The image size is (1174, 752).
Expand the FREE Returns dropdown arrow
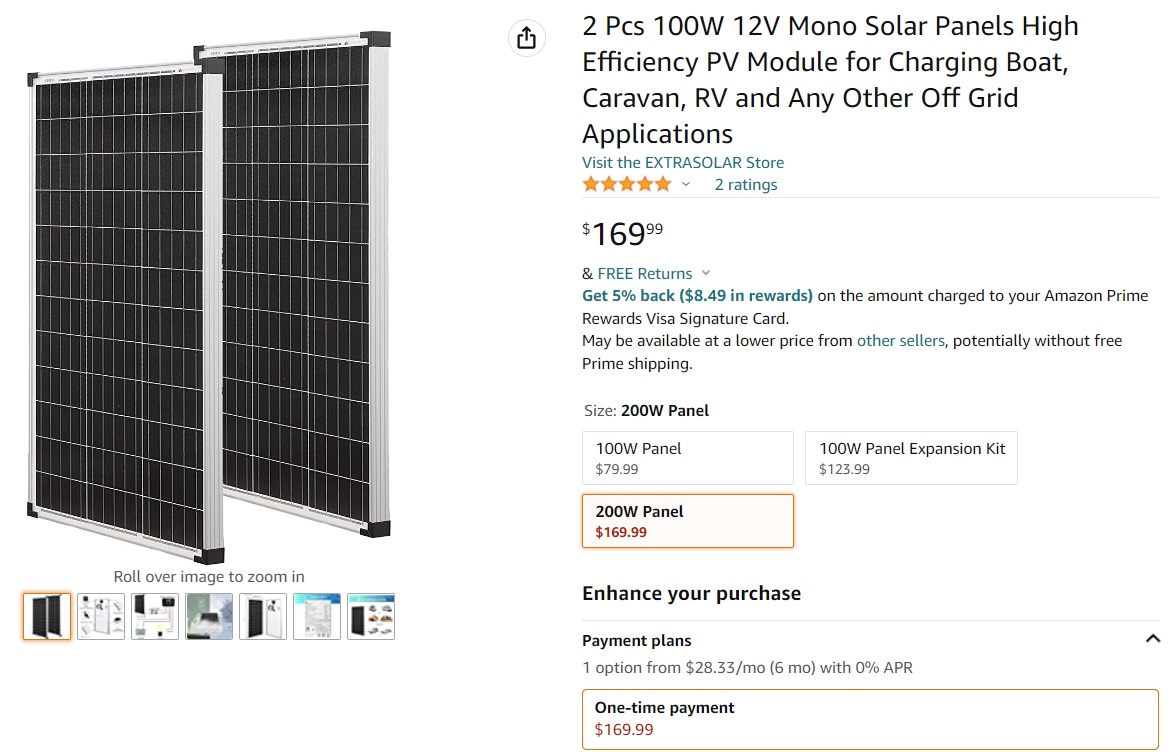706,273
